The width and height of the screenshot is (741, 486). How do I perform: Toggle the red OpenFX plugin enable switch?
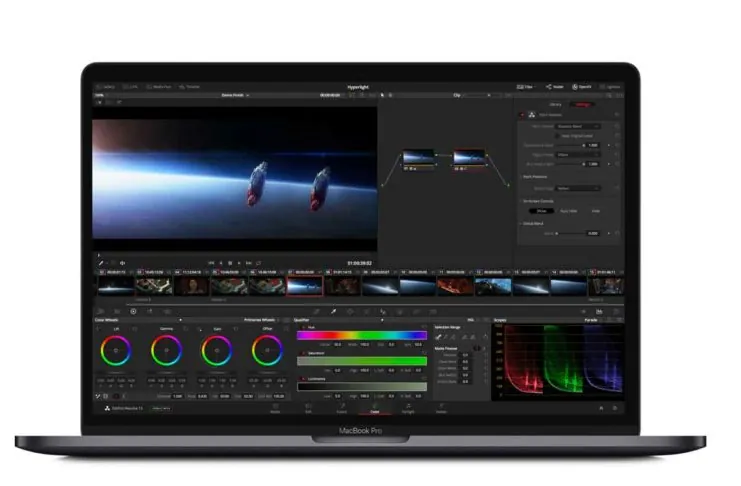pos(522,115)
